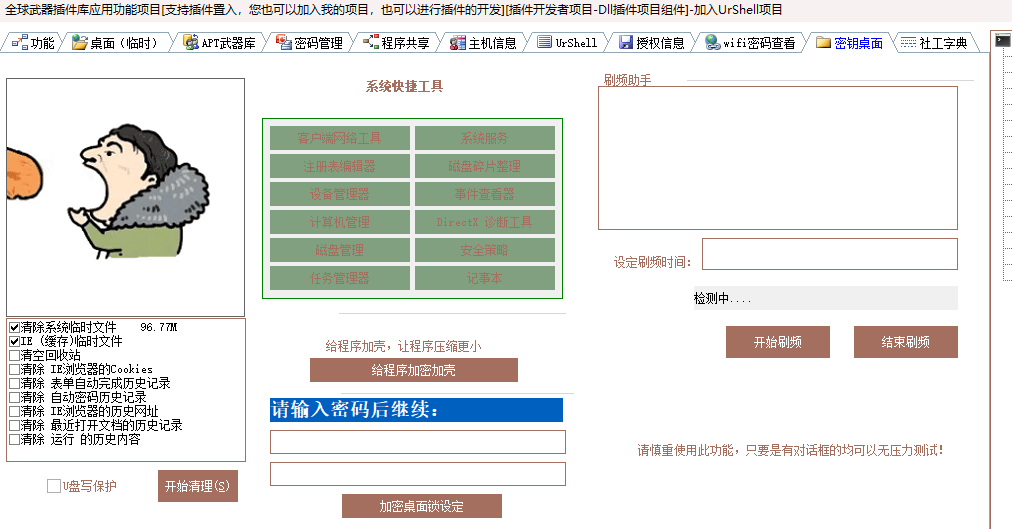Image resolution: width=1012 pixels, height=529 pixels.
Task: Launch 磁盘碎片整理
Action: tap(485, 166)
